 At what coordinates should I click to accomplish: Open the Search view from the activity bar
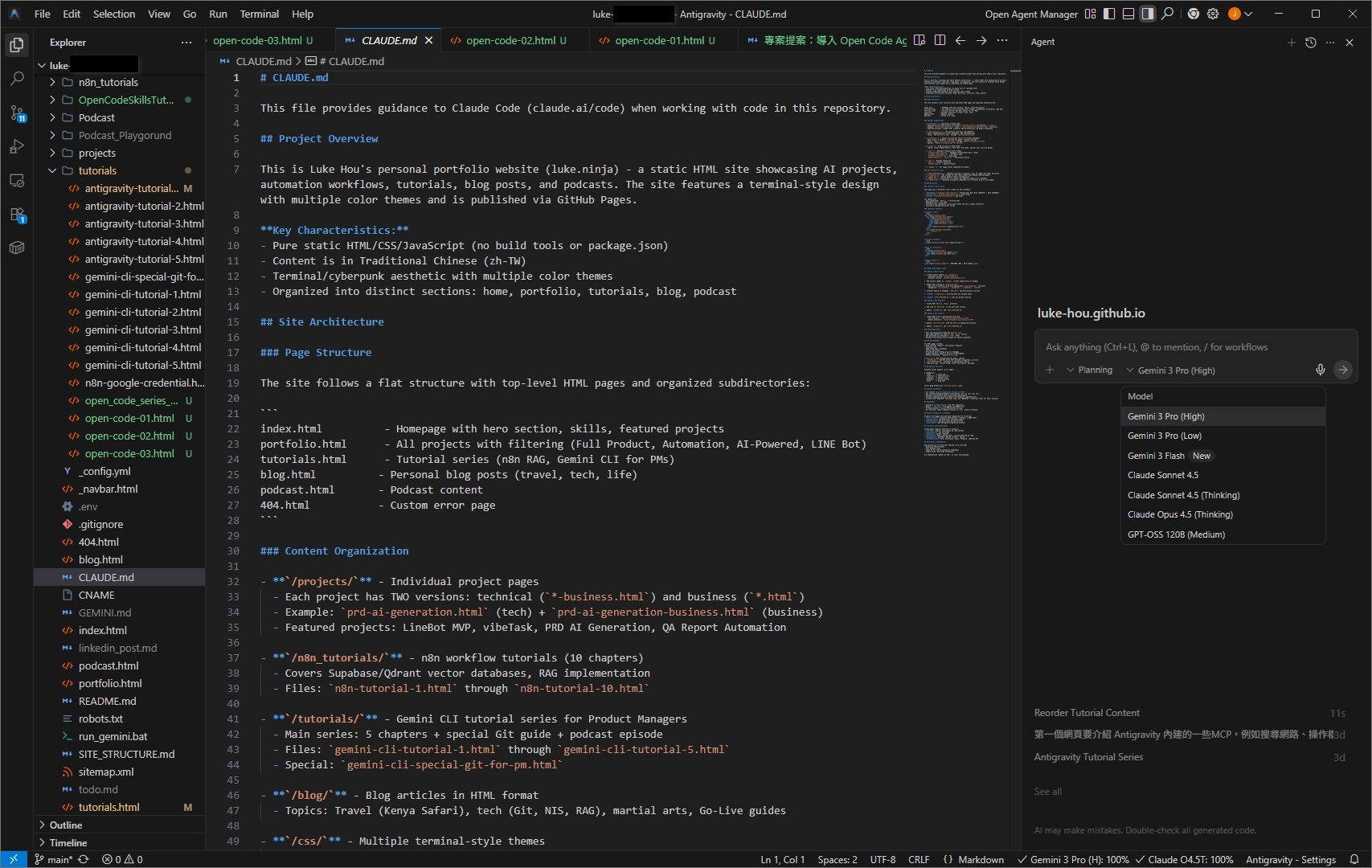pos(16,79)
